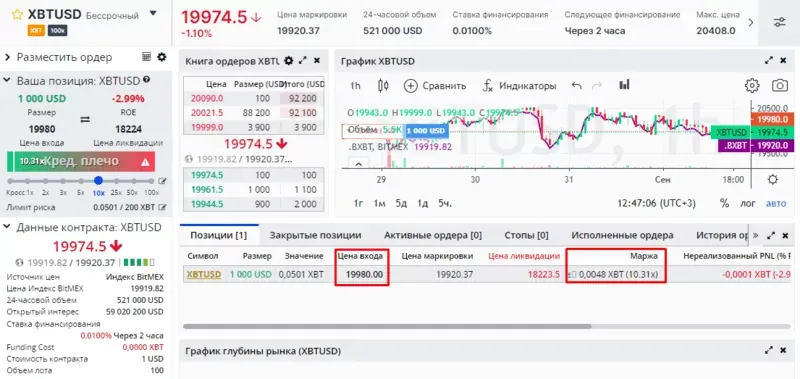Close the График глубины рынка panel
The image size is (800, 379).
click(x=783, y=350)
